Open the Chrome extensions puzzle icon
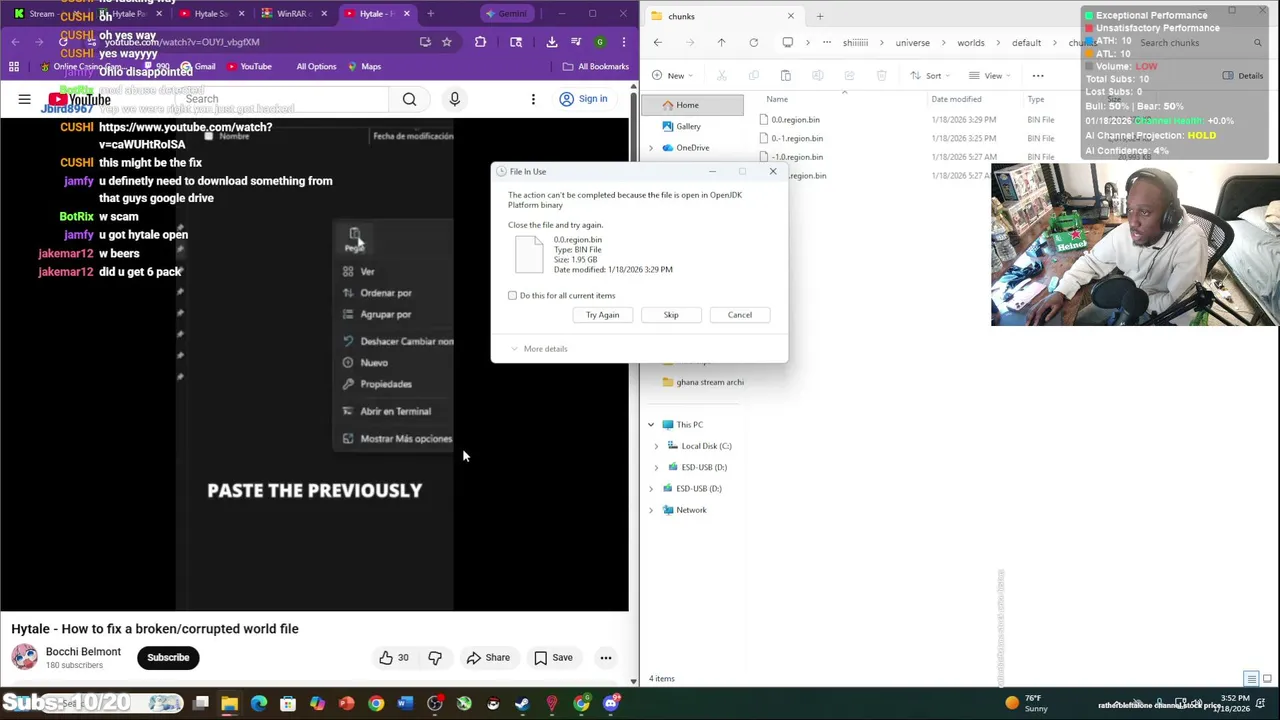Image resolution: width=1280 pixels, height=720 pixels. tap(480, 42)
